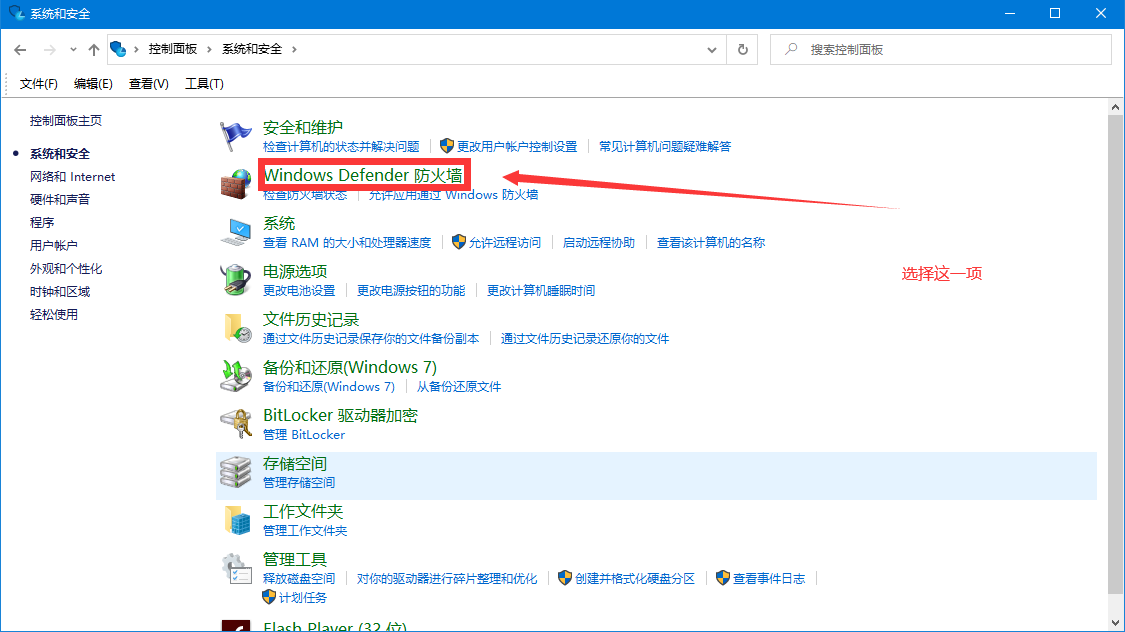Select 程序 in sidebar

point(42,222)
